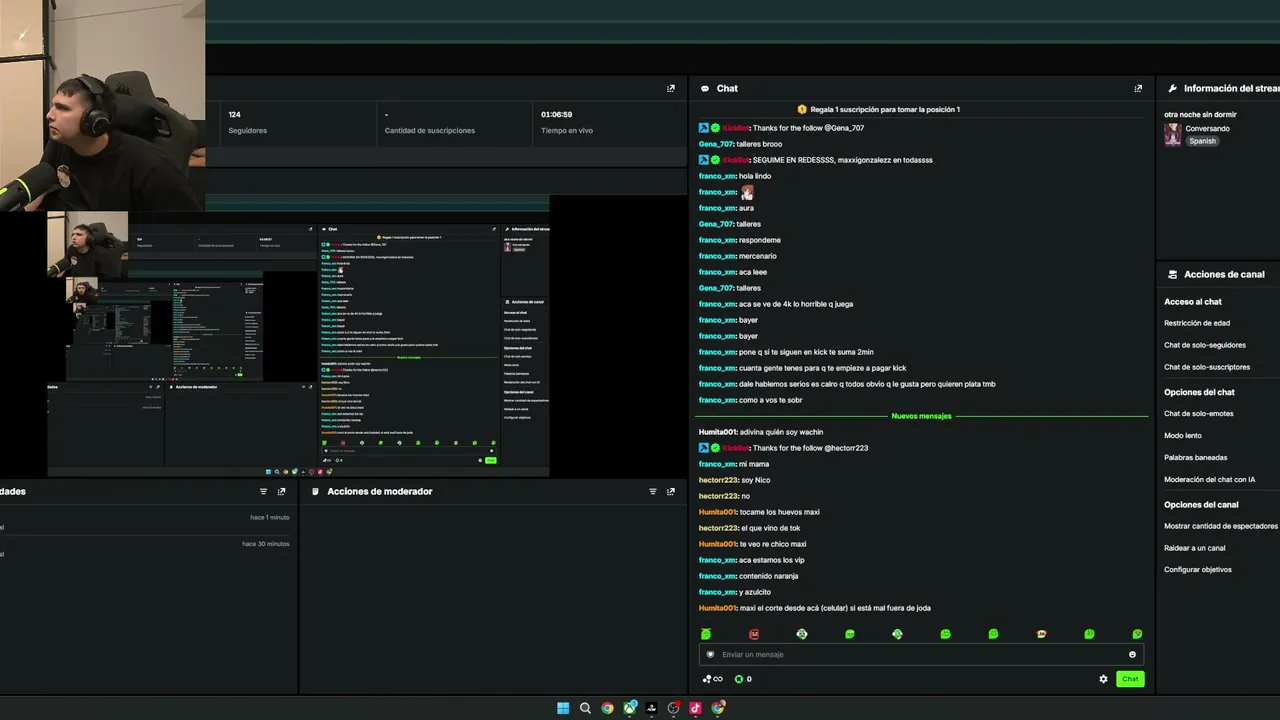Send message with green Chat button
Screen dimensions: 1280x720
click(1130, 679)
